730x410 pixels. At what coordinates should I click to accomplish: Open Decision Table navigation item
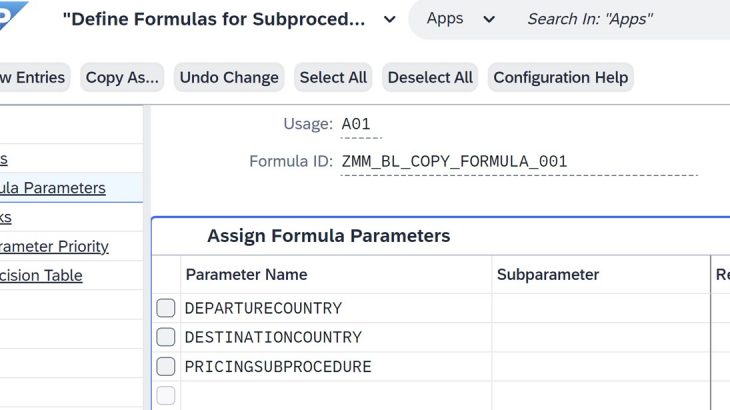pyautogui.click(x=41, y=275)
